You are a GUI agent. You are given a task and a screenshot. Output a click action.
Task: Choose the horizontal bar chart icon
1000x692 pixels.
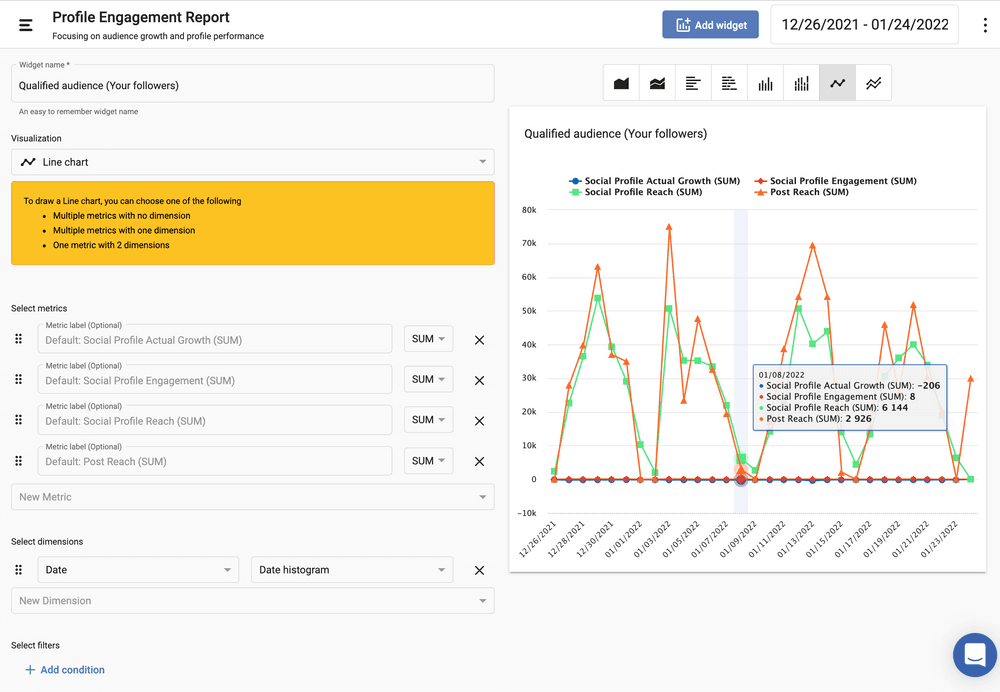tap(693, 84)
